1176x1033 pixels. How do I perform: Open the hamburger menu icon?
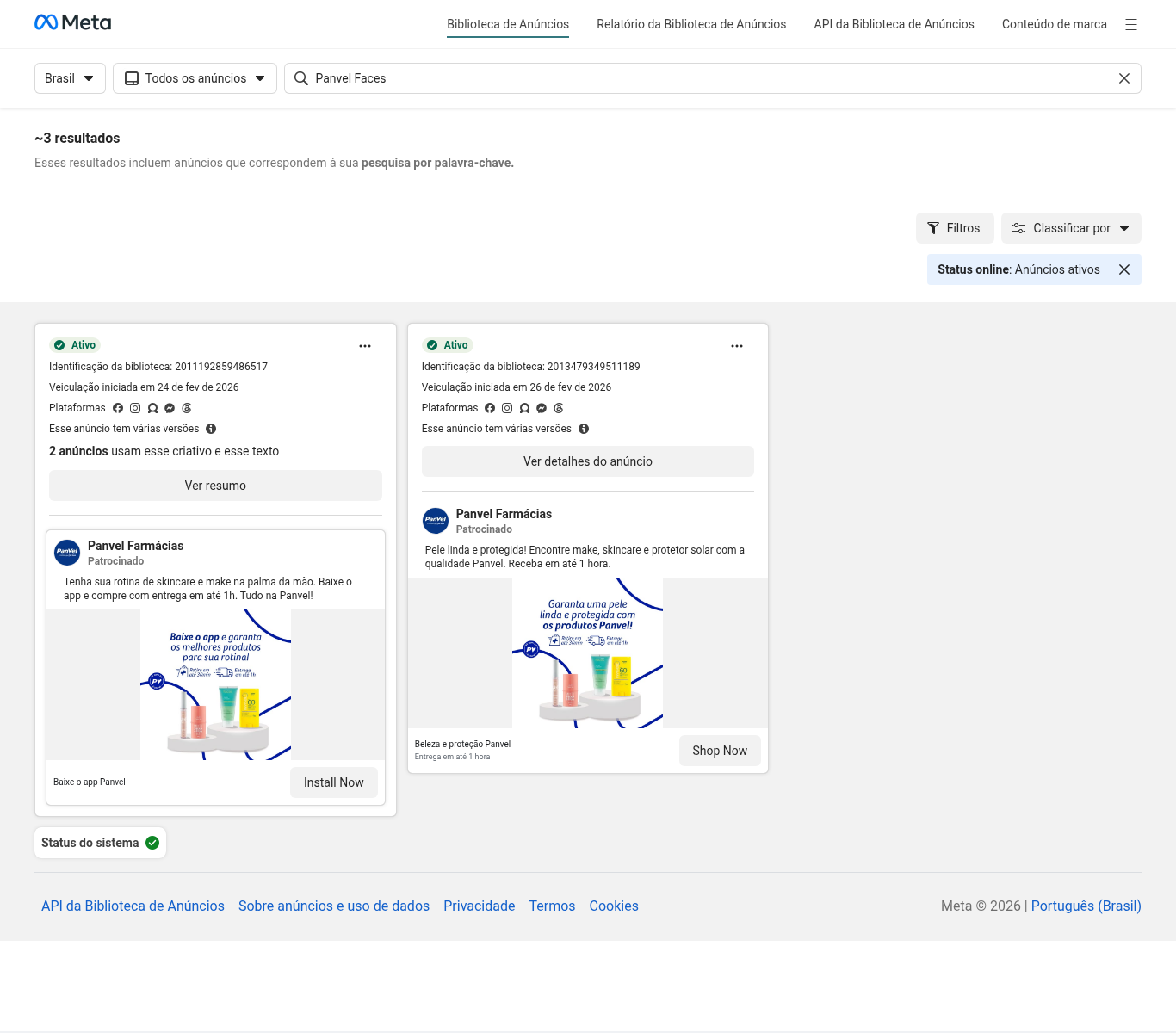(x=1131, y=25)
